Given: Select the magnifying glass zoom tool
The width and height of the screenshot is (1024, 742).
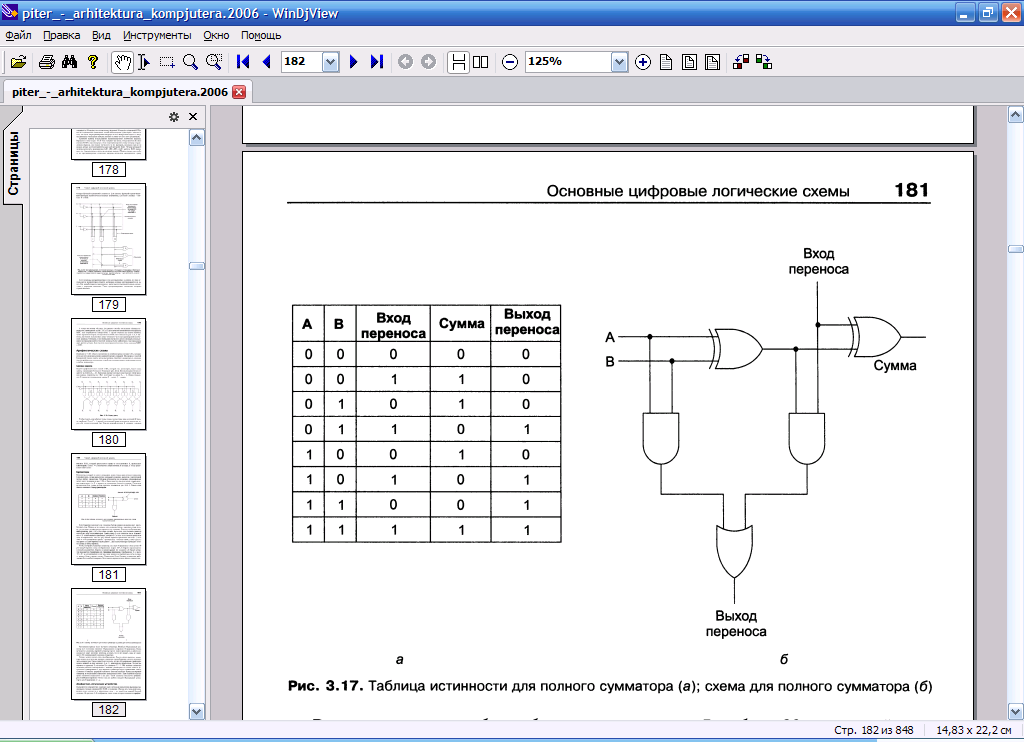Looking at the screenshot, I should point(190,62).
